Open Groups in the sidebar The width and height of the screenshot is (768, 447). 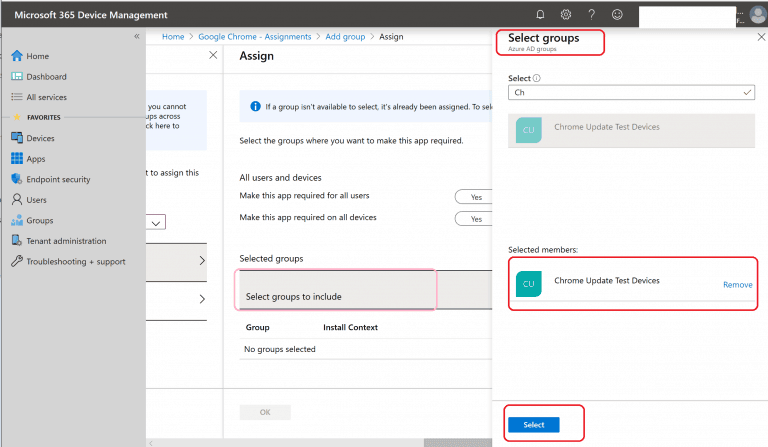tap(40, 220)
